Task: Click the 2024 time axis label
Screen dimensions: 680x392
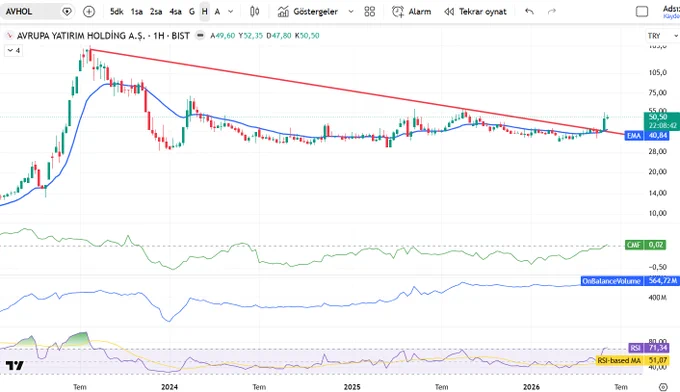Action: (x=169, y=387)
